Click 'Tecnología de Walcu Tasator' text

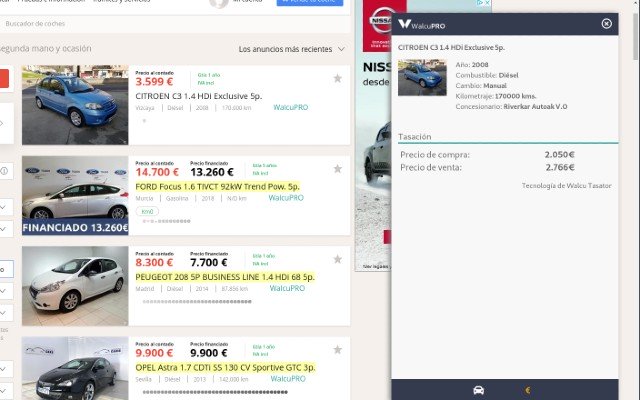click(x=567, y=186)
